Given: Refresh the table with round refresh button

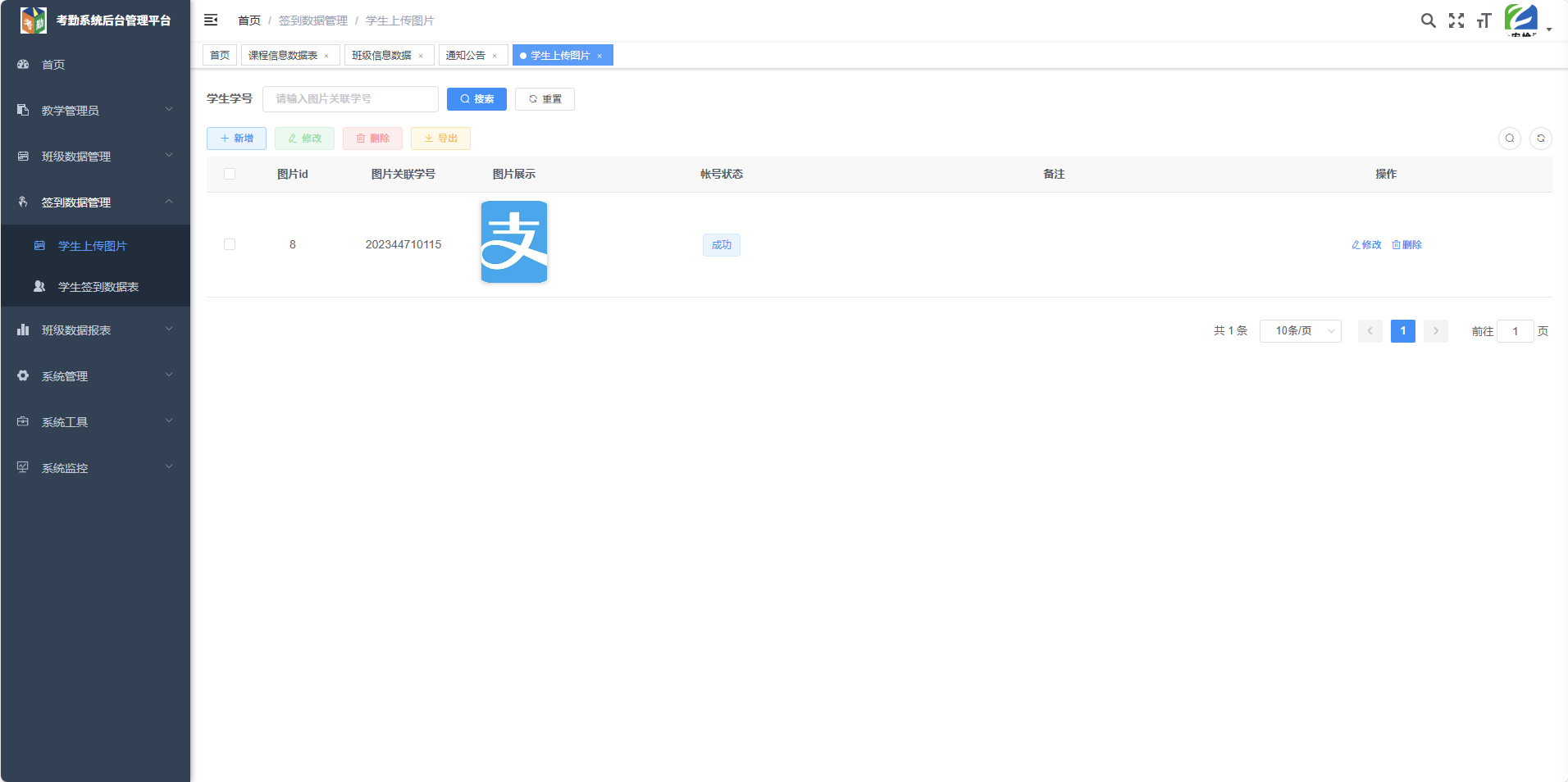Looking at the screenshot, I should point(1541,139).
